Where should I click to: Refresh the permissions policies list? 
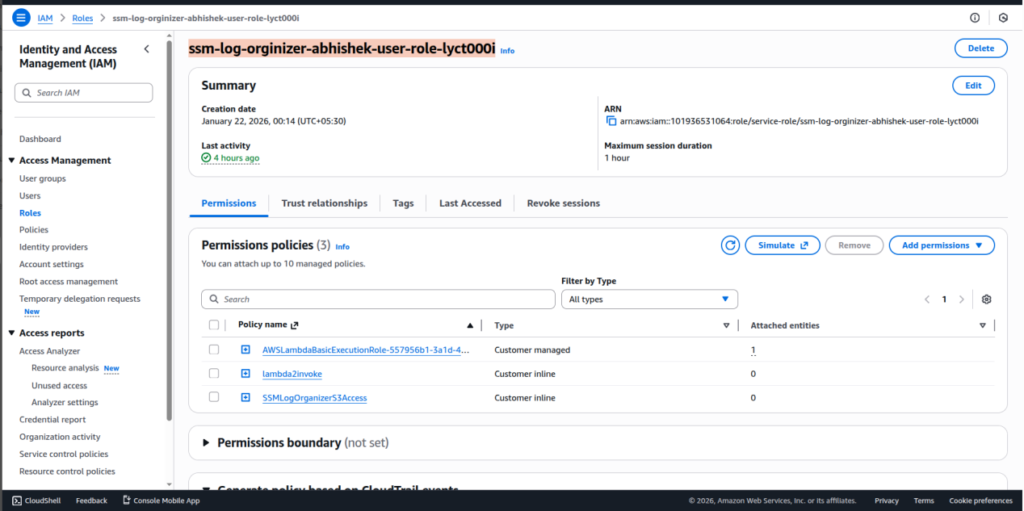pyautogui.click(x=730, y=245)
